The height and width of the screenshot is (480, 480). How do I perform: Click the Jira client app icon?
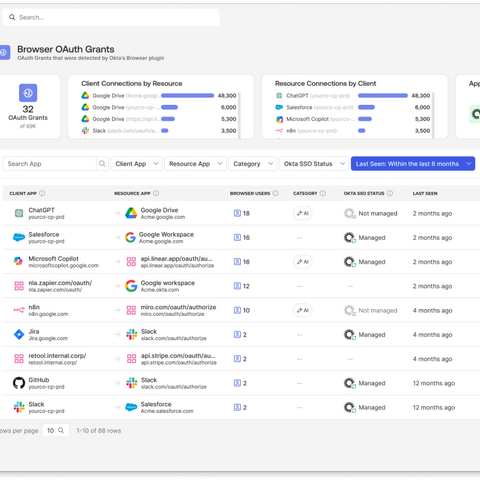pos(19,334)
